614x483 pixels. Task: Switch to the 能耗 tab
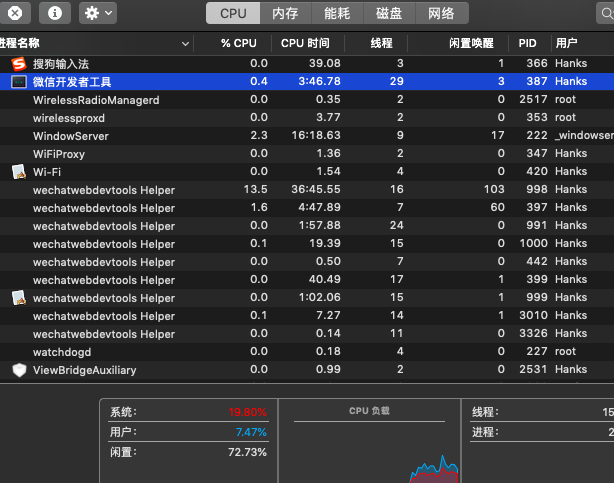pyautogui.click(x=337, y=13)
